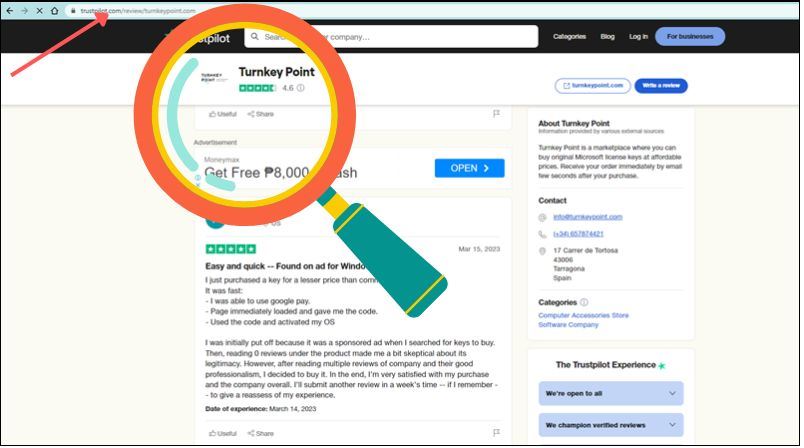Stop page loading with X icon

click(x=39, y=10)
